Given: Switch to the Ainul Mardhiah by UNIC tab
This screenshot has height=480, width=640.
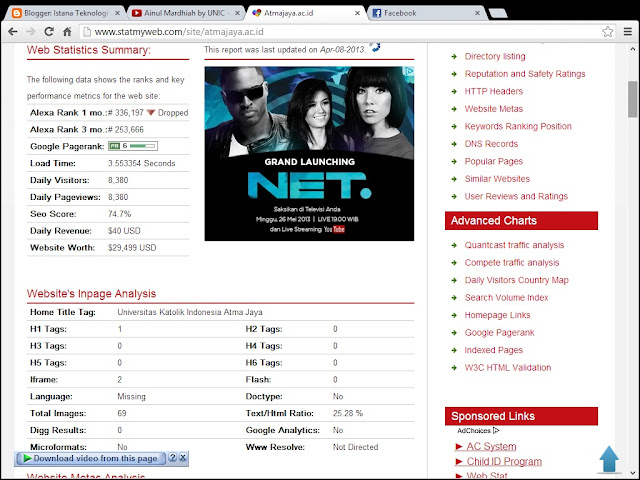Looking at the screenshot, I should pos(185,13).
